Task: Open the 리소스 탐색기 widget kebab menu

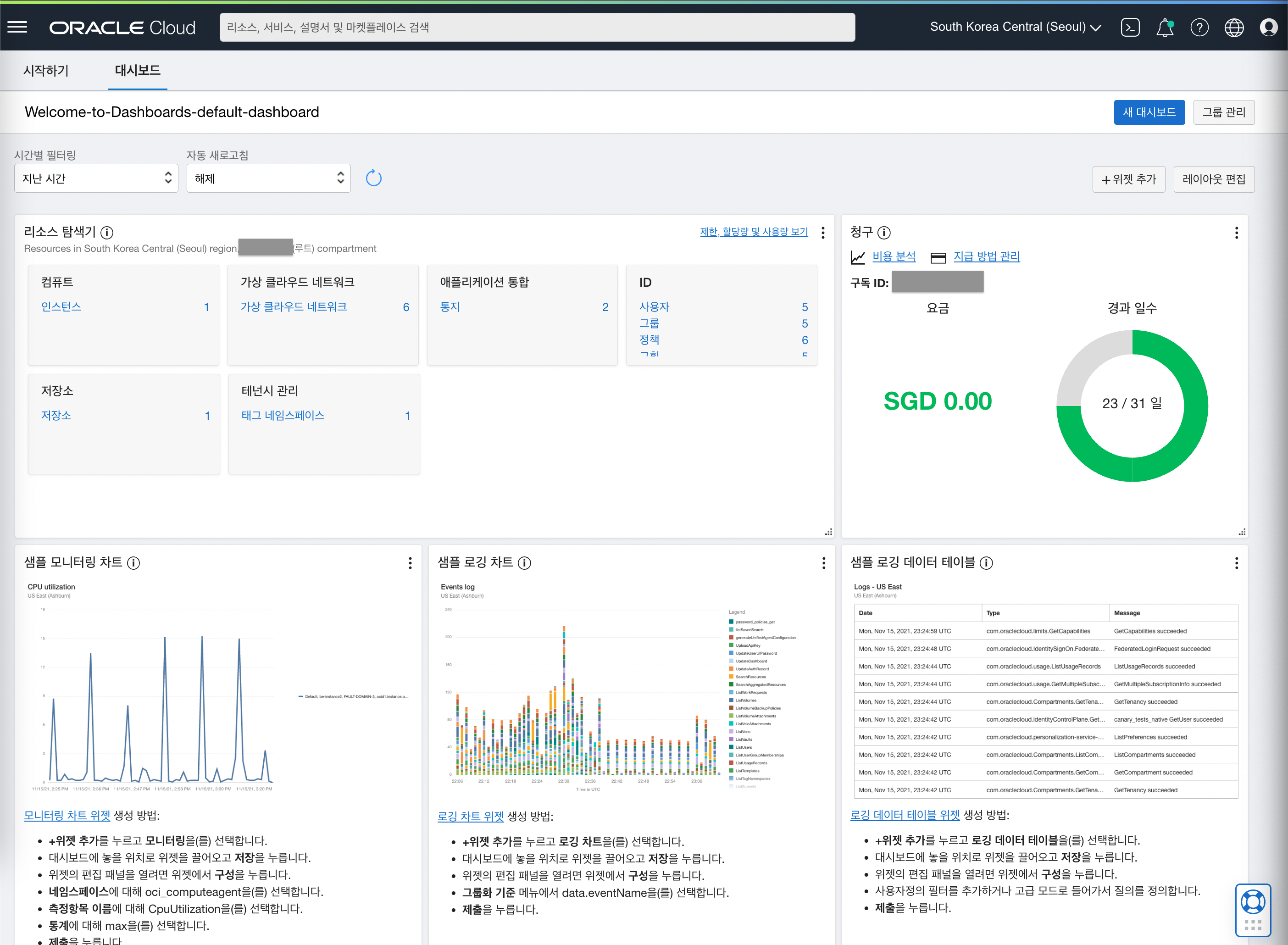Action: (x=823, y=232)
